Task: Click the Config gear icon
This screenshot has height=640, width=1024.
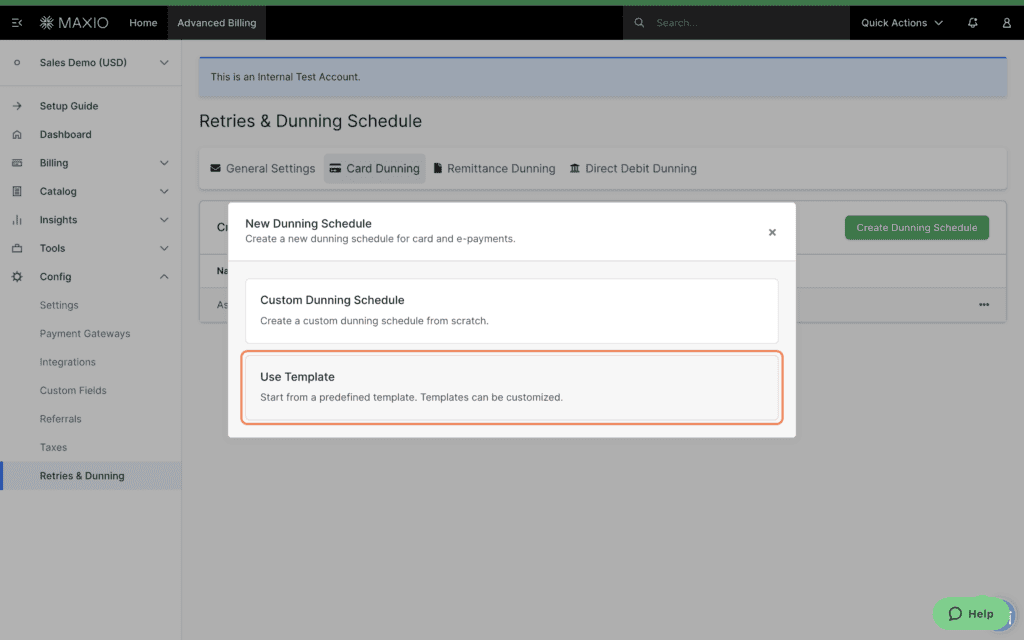Action: click(x=17, y=277)
